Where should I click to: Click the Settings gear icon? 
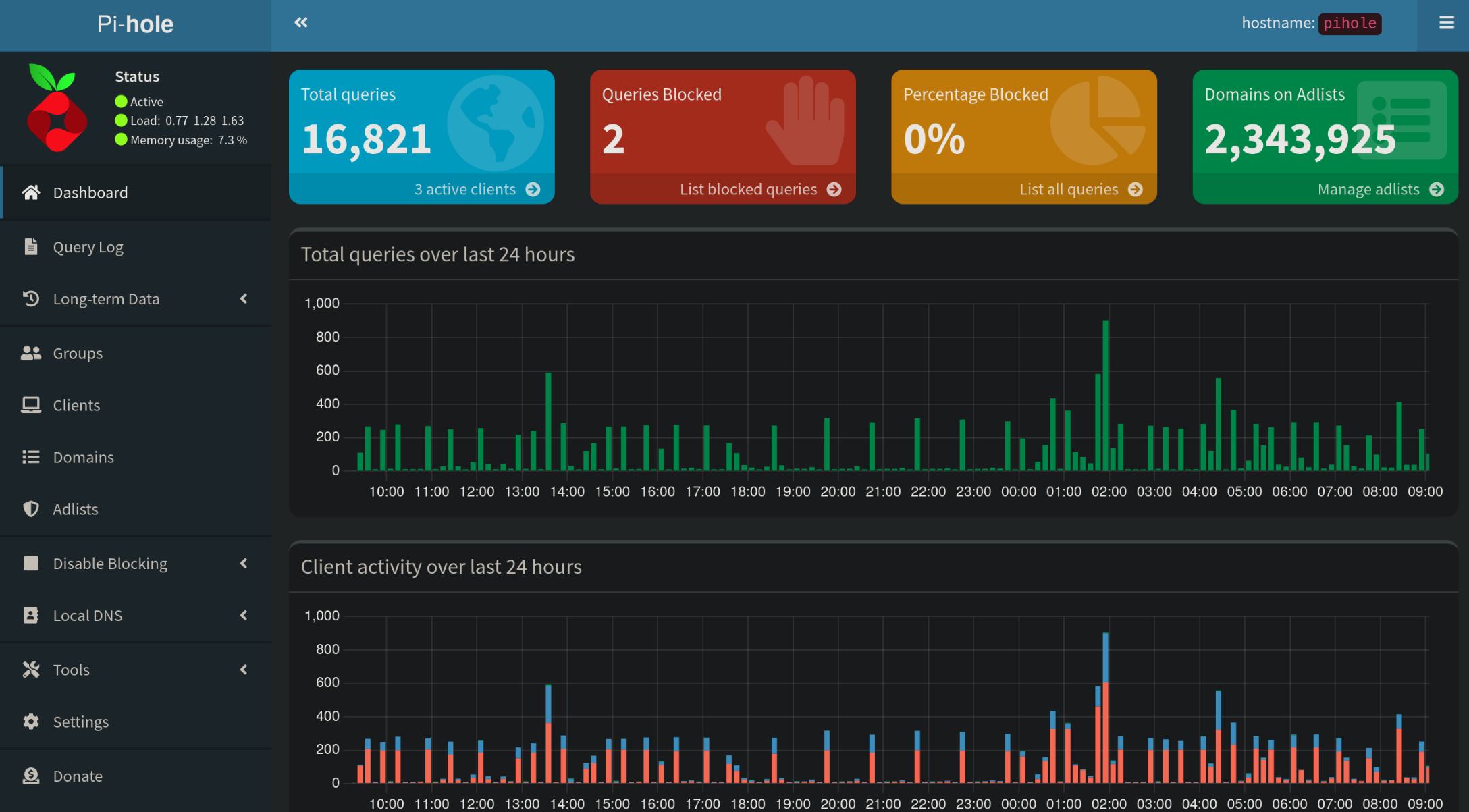click(31, 722)
